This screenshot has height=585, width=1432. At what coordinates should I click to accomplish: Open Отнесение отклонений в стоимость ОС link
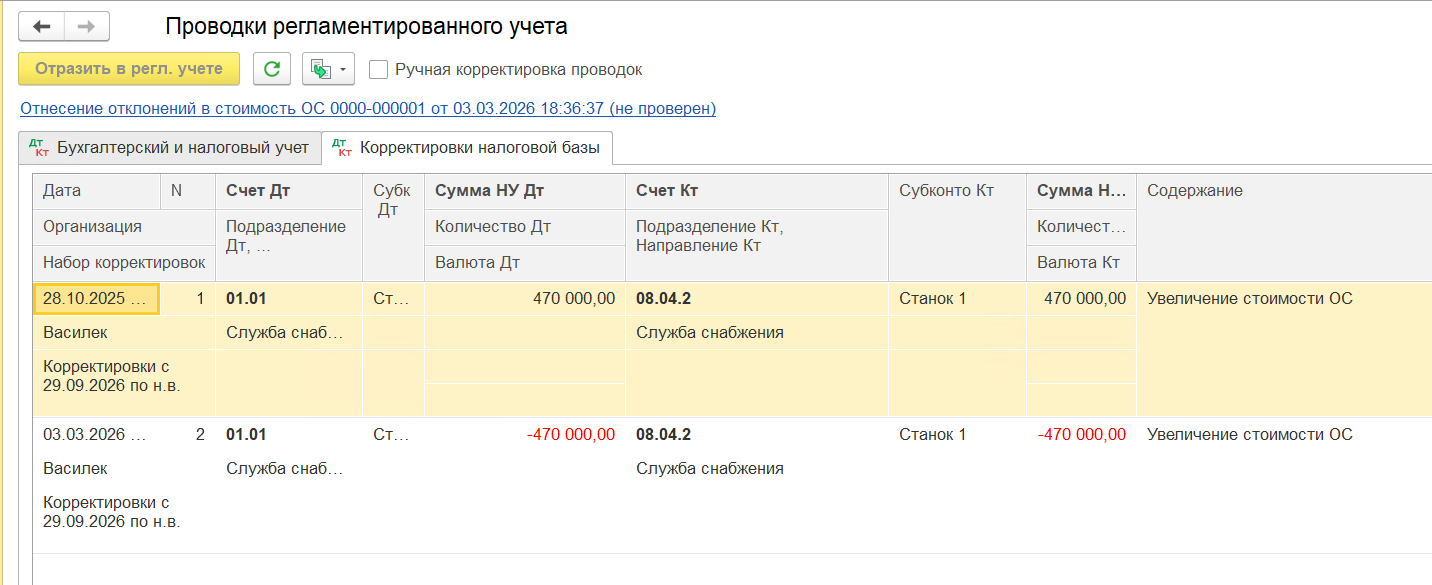[x=368, y=108]
